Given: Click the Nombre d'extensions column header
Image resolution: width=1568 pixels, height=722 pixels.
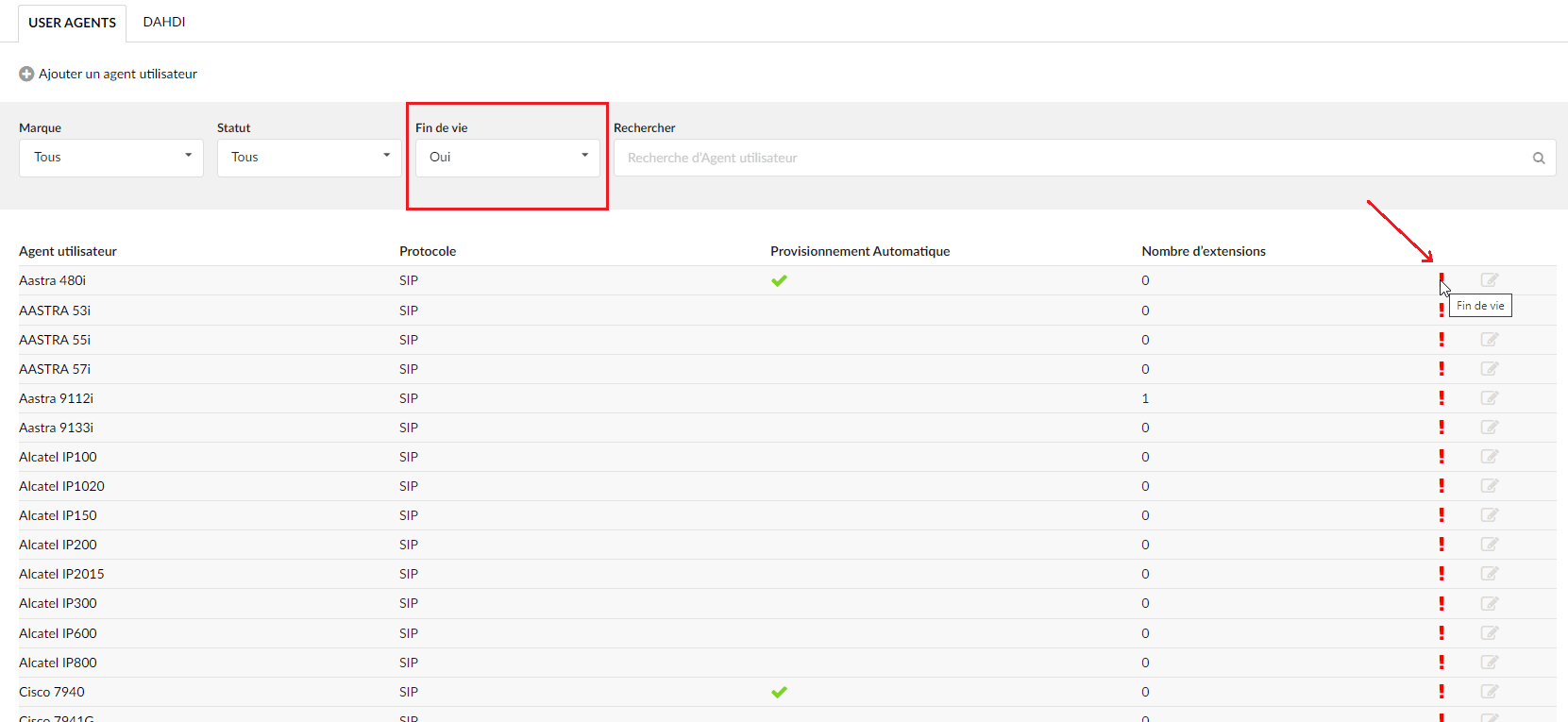Looking at the screenshot, I should (x=1204, y=251).
